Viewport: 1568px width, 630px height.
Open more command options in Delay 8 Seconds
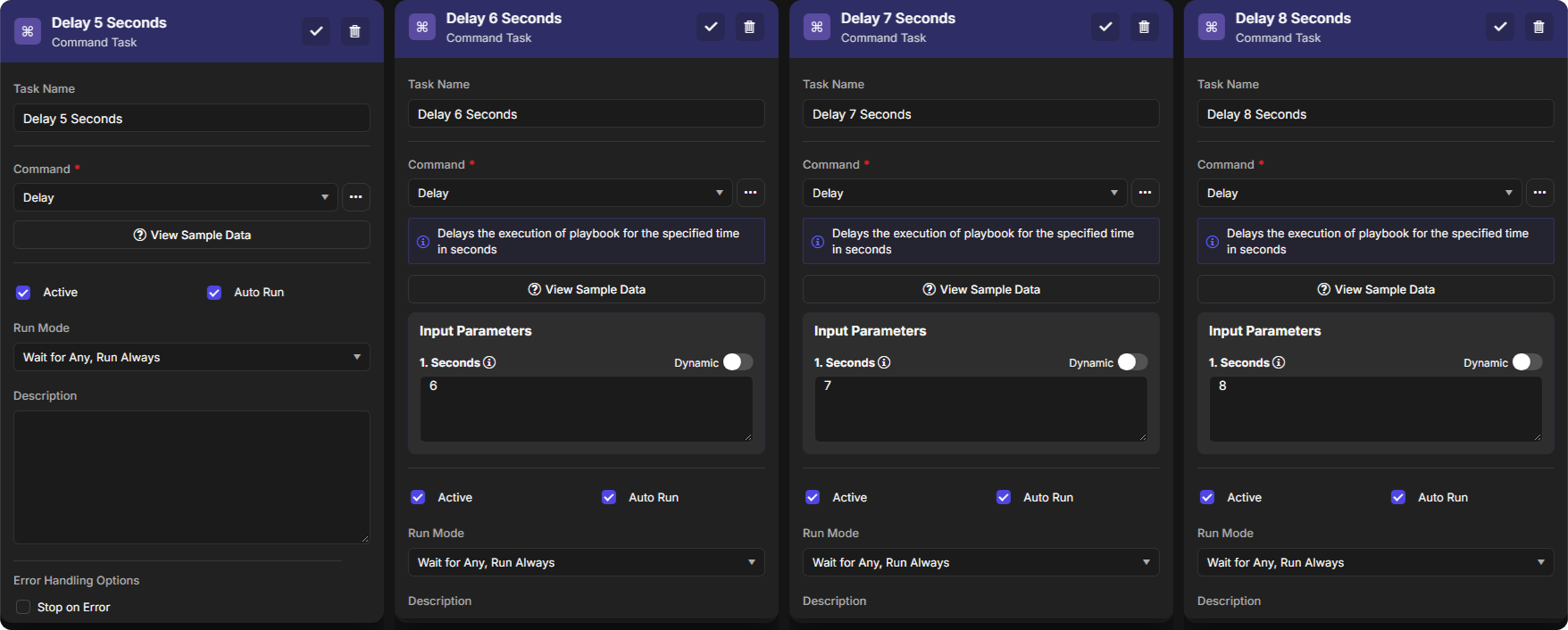coord(1540,193)
